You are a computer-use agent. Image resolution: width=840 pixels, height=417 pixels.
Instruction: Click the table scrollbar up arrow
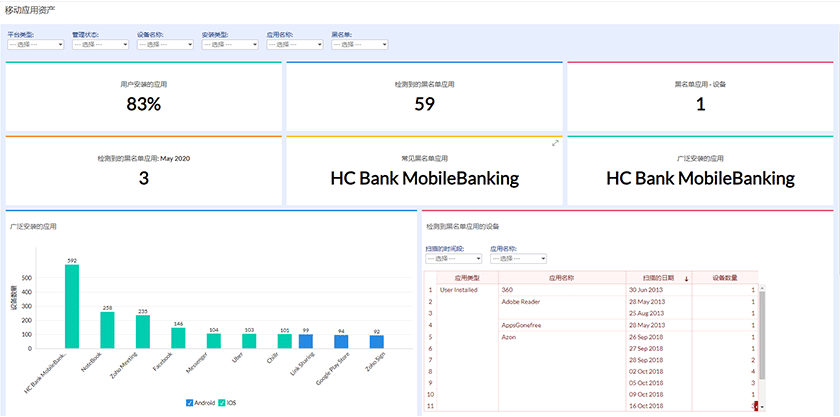[x=762, y=288]
